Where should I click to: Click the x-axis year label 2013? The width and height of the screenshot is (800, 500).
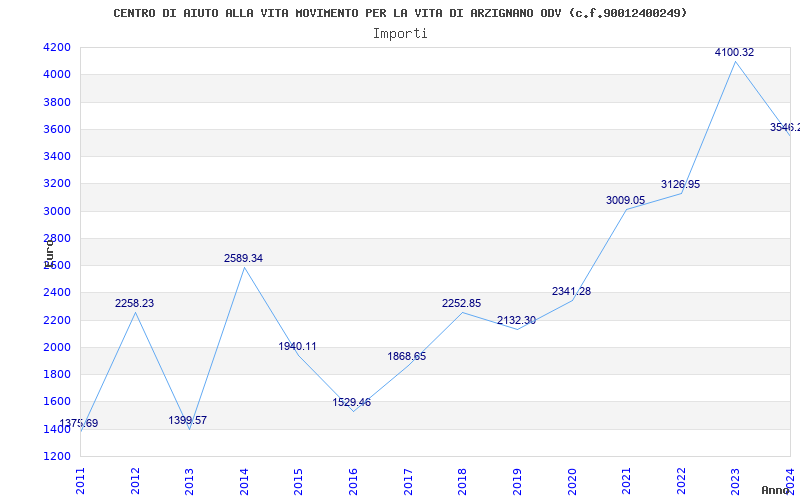coord(189,481)
